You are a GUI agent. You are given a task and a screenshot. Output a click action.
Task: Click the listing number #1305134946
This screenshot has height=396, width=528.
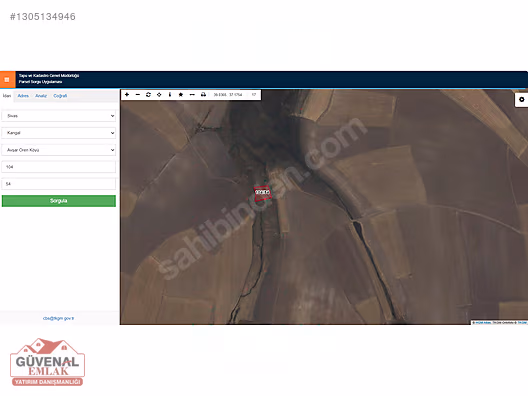click(x=43, y=17)
